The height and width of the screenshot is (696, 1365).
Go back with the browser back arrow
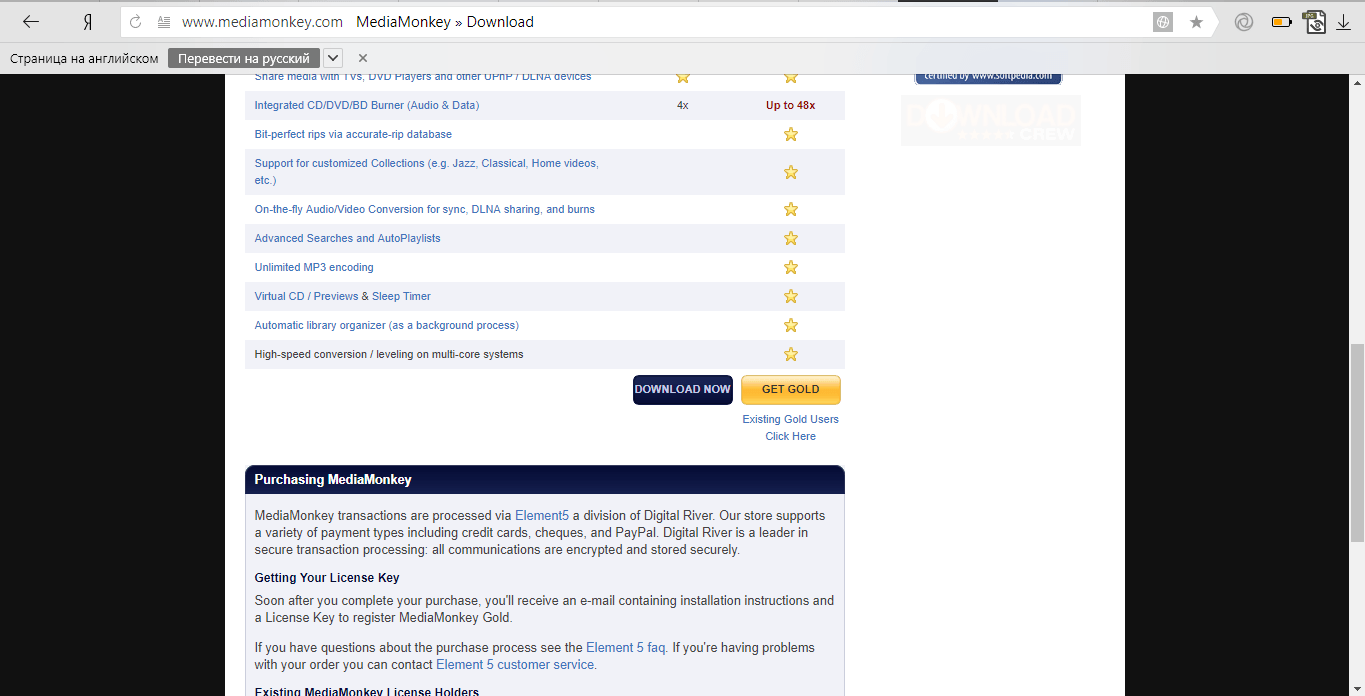pos(31,22)
